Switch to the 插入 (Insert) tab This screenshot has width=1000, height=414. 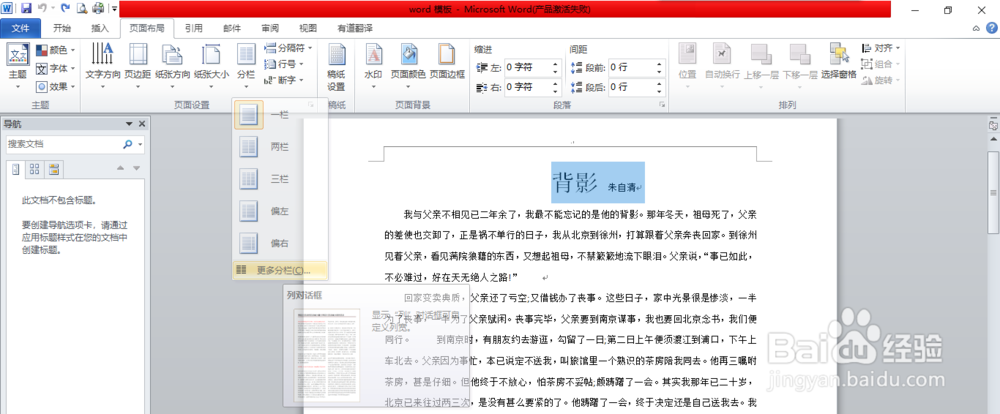tap(100, 28)
